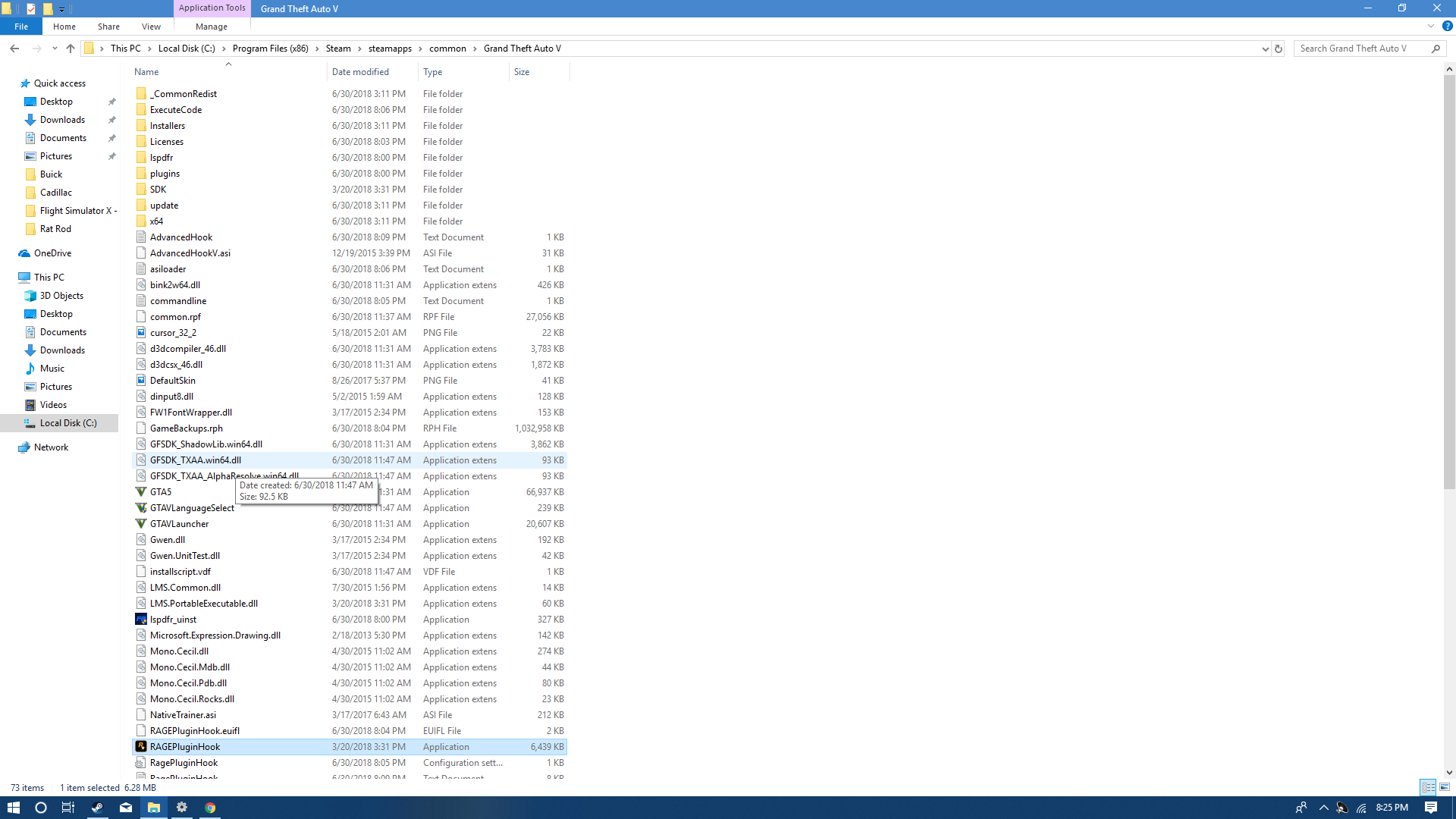1456x819 pixels.
Task: Open the Help question mark icon
Action: pyautogui.click(x=1447, y=26)
